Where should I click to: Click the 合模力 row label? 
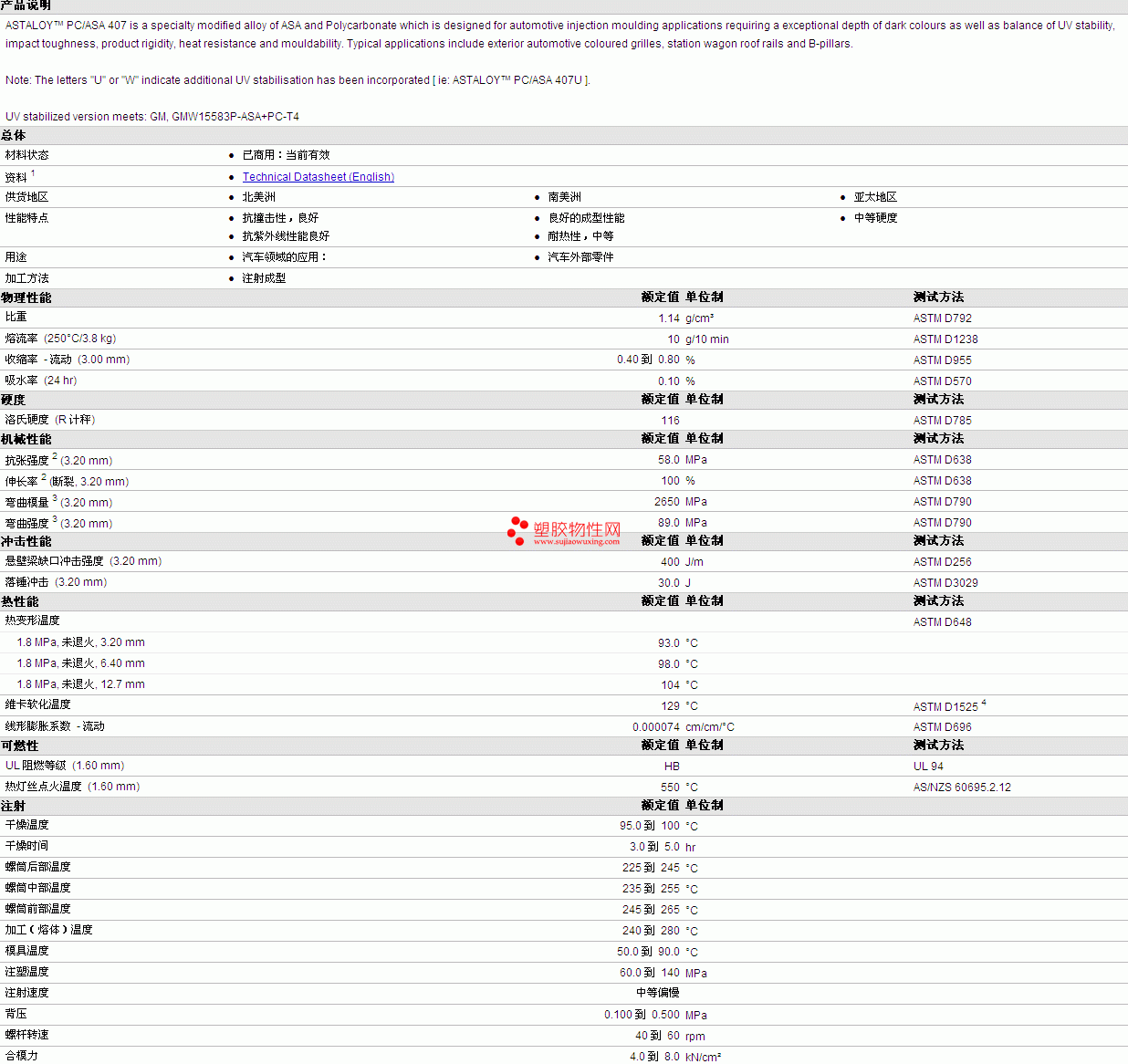click(x=21, y=1055)
